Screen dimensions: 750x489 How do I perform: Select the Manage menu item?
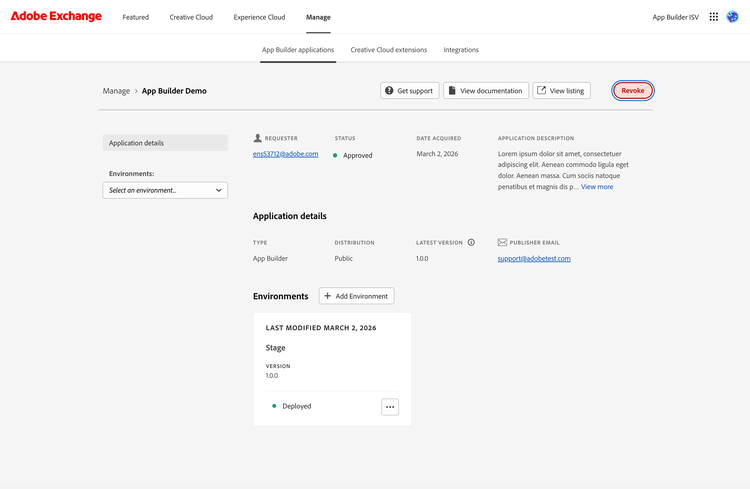(x=318, y=17)
